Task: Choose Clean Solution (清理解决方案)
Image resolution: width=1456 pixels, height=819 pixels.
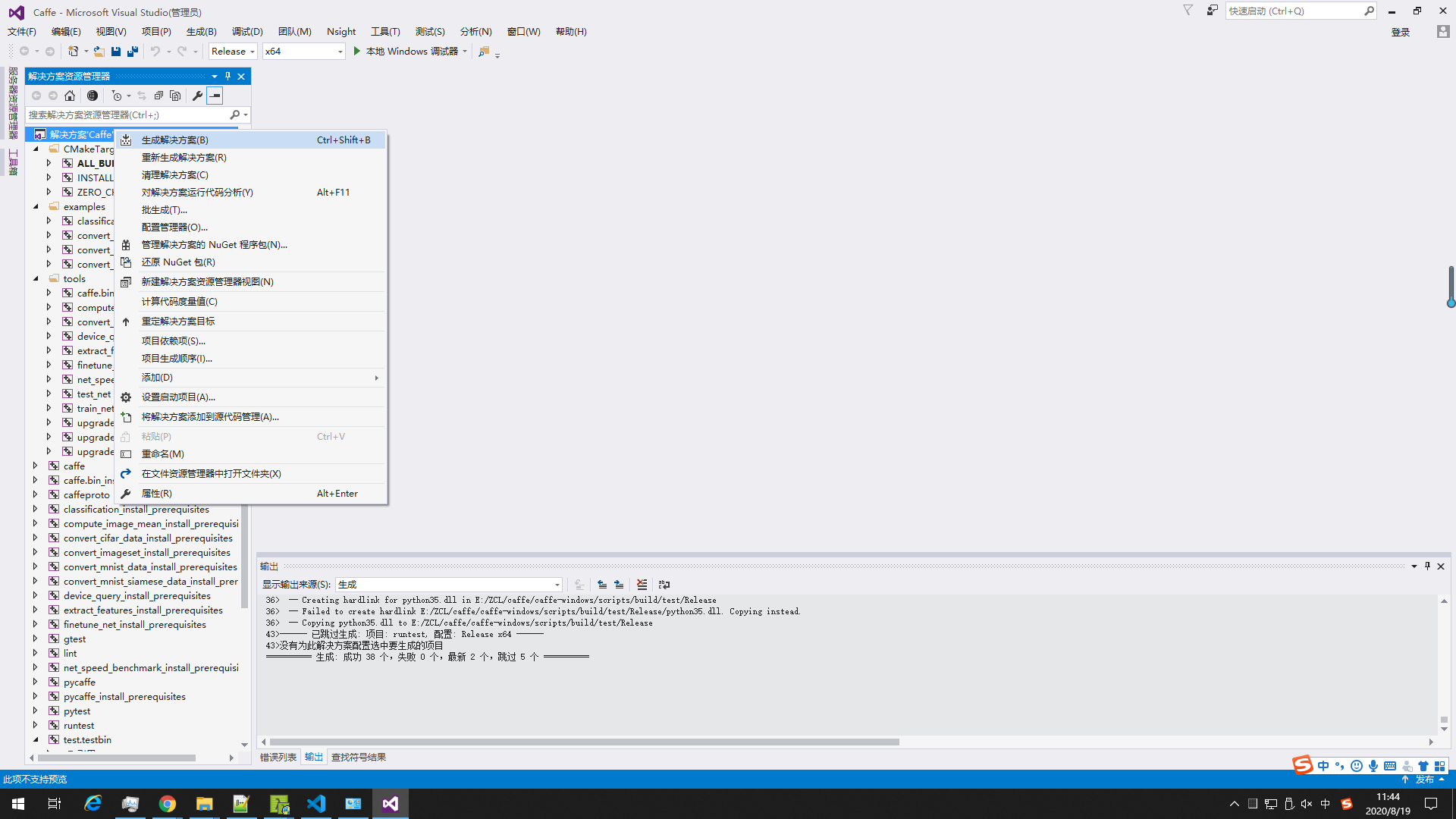Action: [x=251, y=174]
